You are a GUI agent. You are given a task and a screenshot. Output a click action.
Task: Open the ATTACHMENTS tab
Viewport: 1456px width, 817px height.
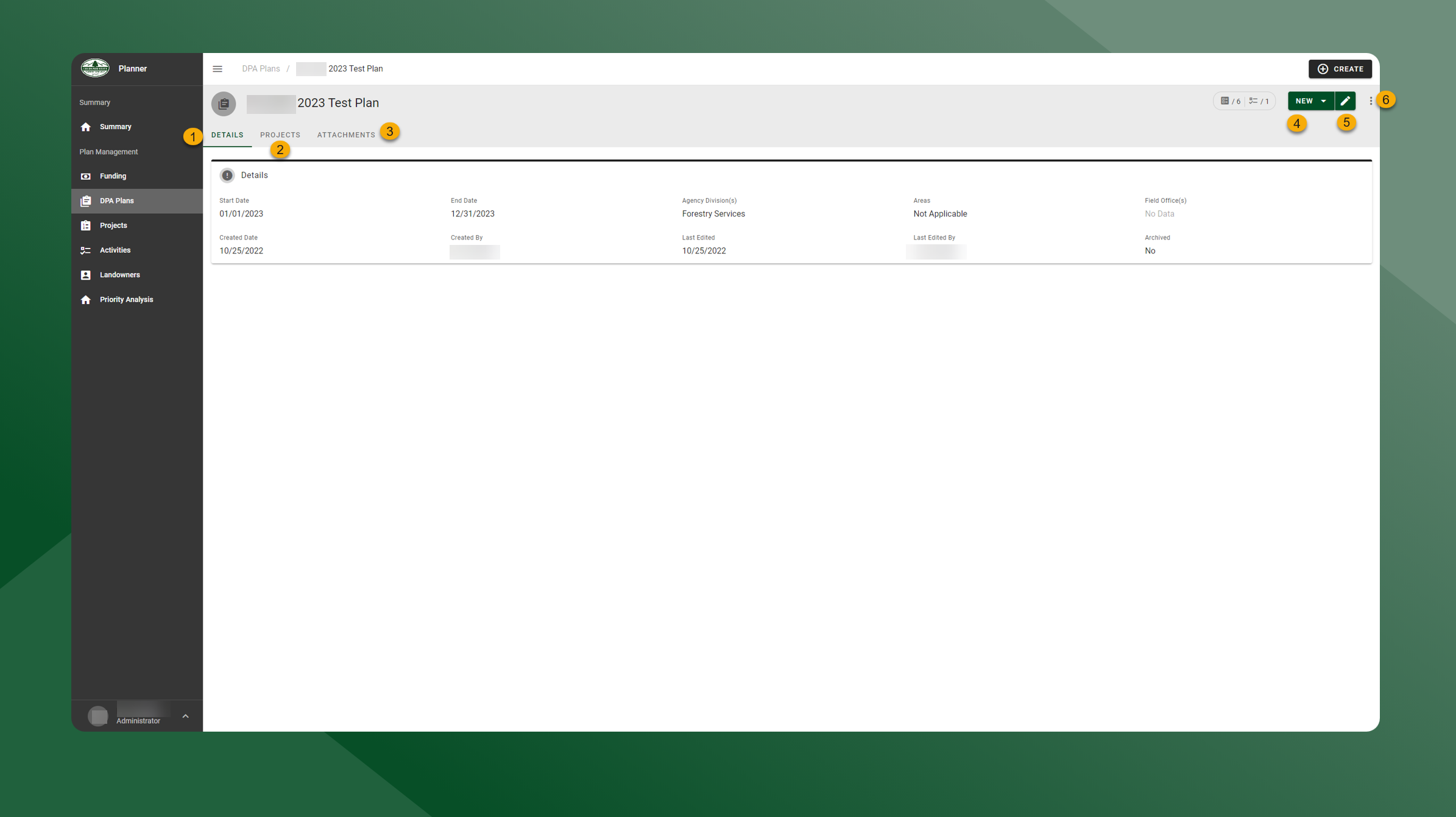coord(345,135)
